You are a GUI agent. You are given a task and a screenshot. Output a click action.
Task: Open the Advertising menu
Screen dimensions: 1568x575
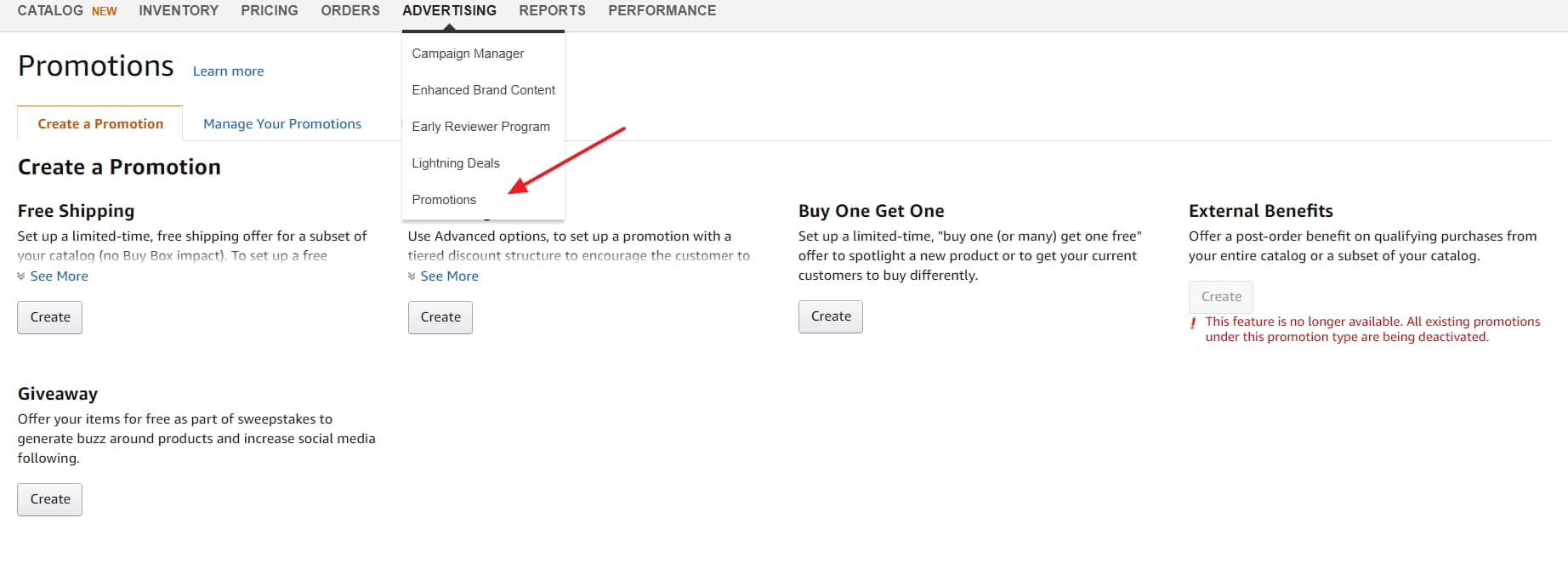(449, 10)
